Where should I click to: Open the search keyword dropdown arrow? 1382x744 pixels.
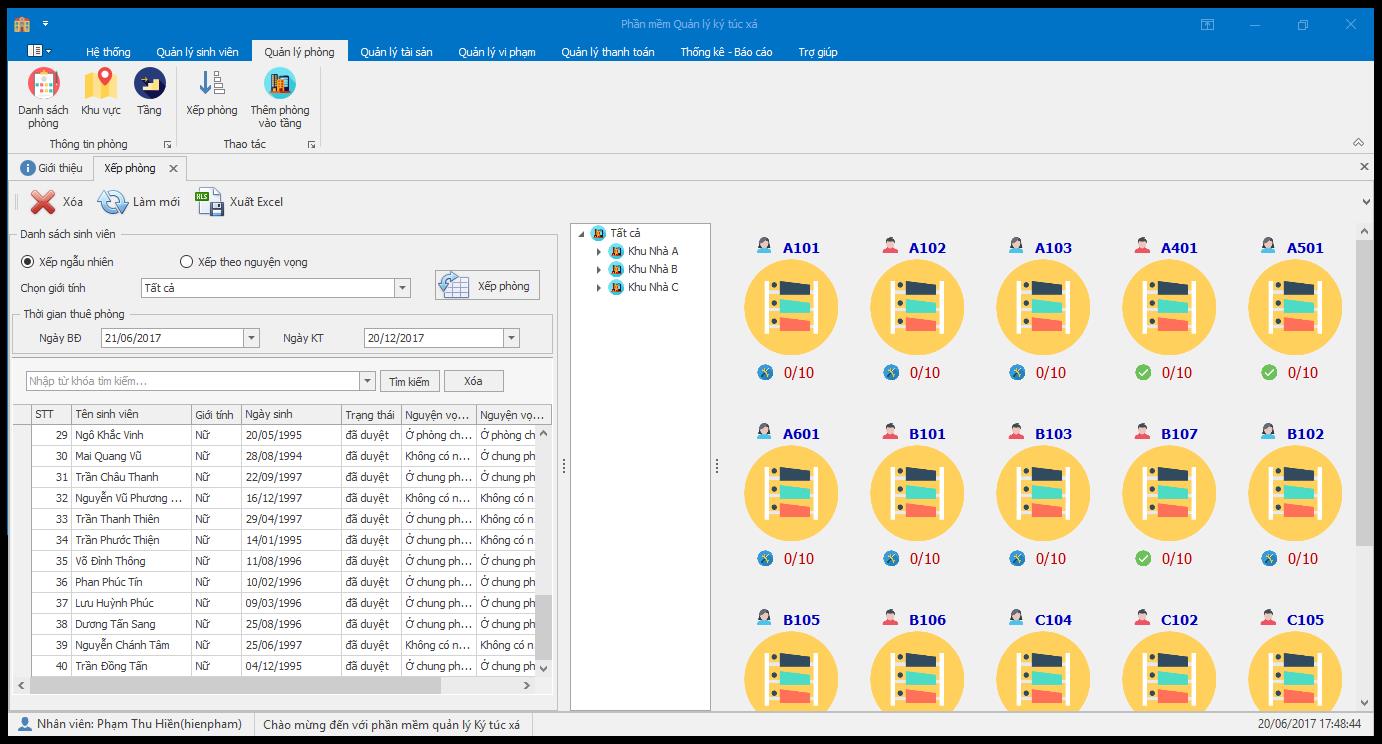point(367,381)
